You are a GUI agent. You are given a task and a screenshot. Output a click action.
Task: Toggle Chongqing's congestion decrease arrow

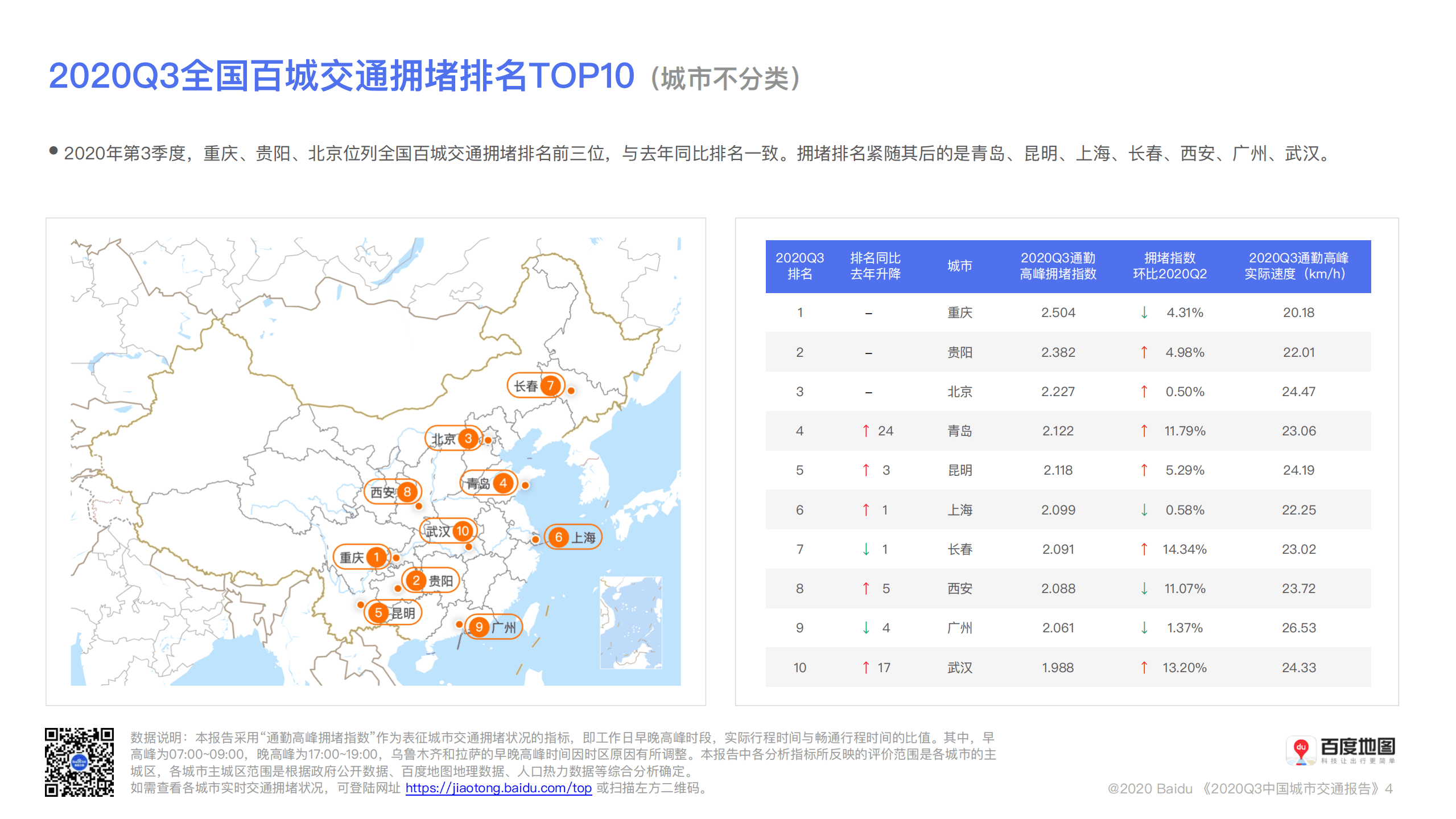tap(1145, 312)
